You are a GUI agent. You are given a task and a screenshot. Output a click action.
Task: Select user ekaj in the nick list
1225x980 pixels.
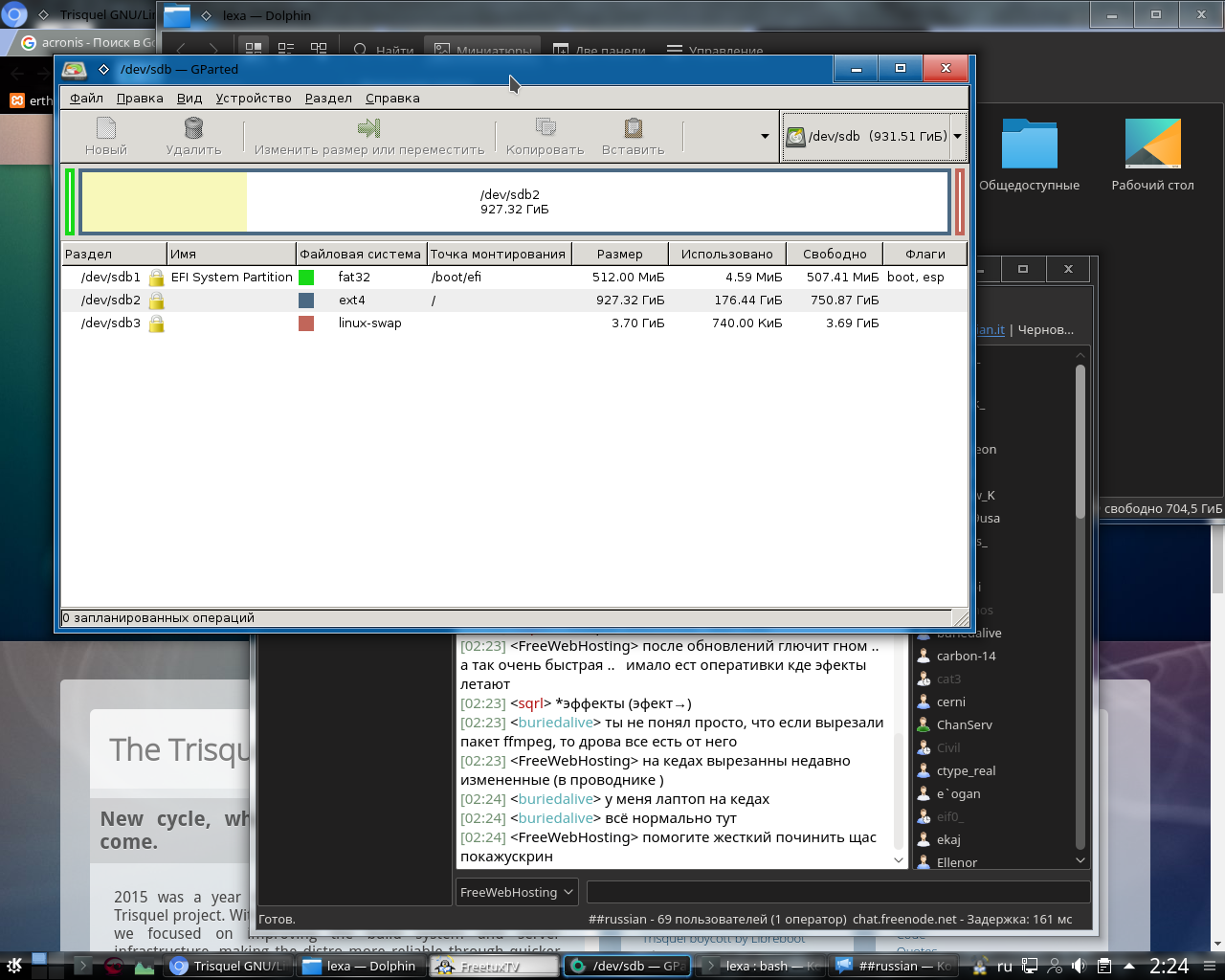click(x=948, y=839)
